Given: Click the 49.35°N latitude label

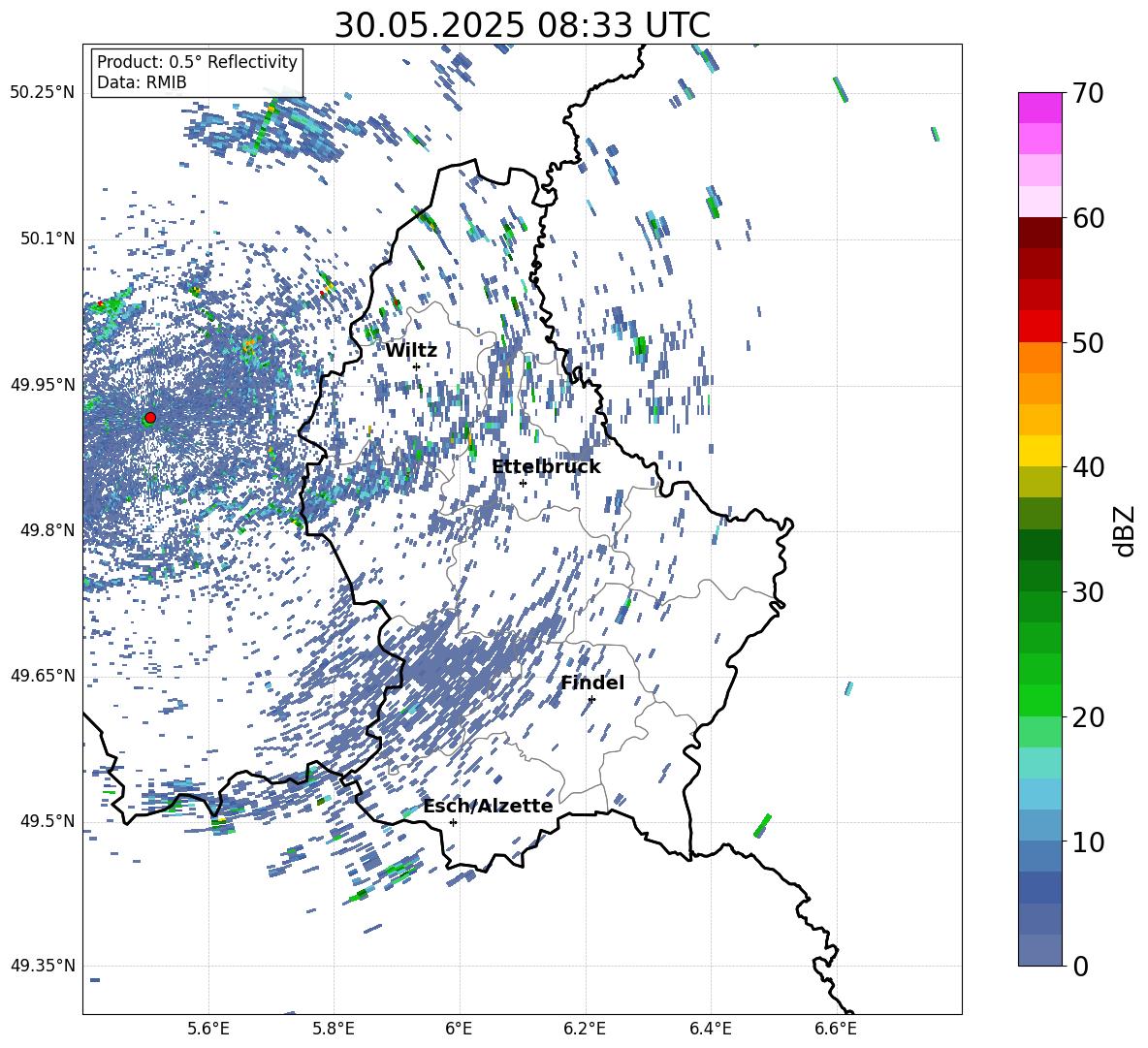Looking at the screenshot, I should pyautogui.click(x=43, y=966).
